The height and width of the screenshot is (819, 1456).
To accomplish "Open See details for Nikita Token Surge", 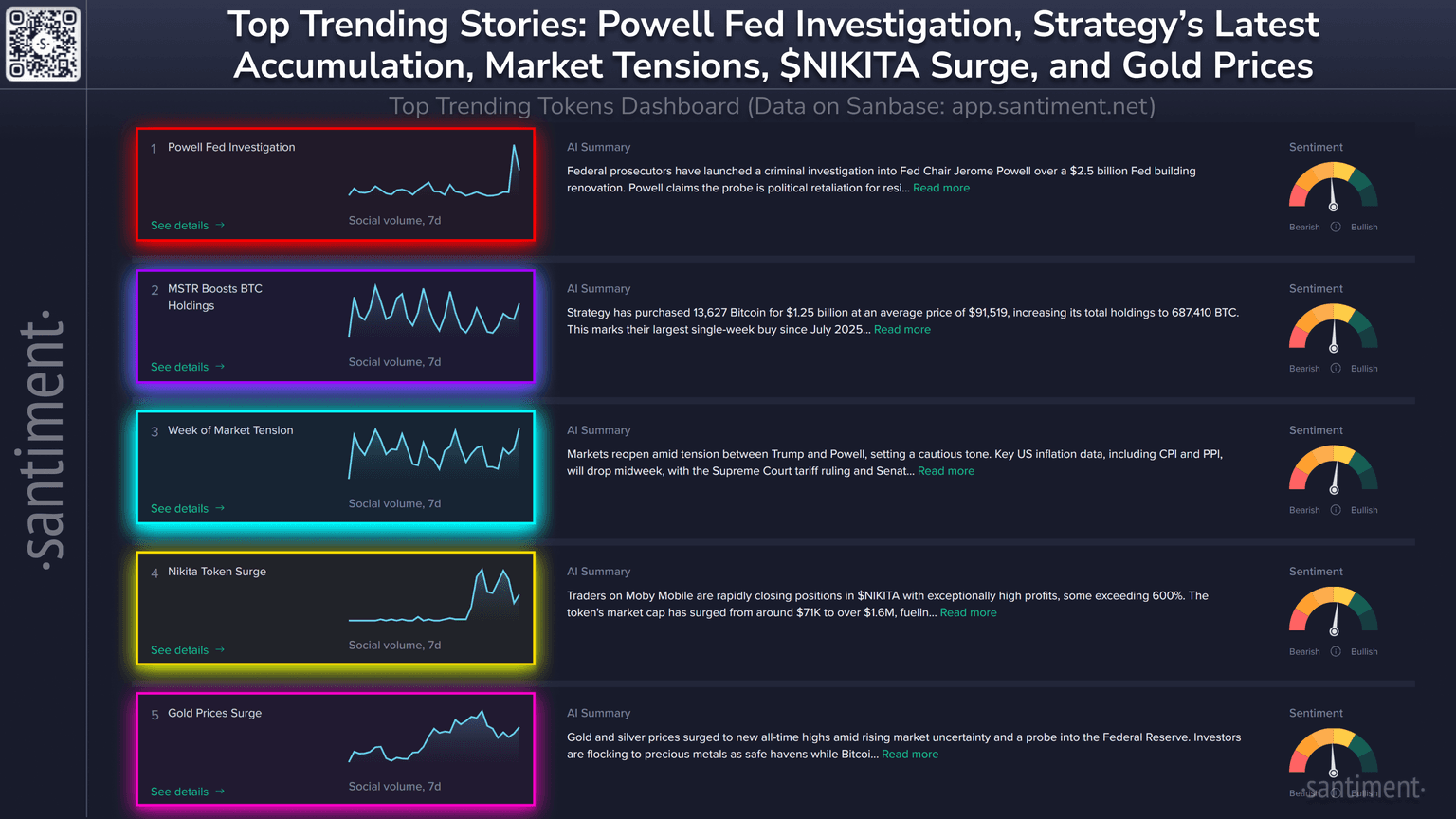I will pos(187,650).
